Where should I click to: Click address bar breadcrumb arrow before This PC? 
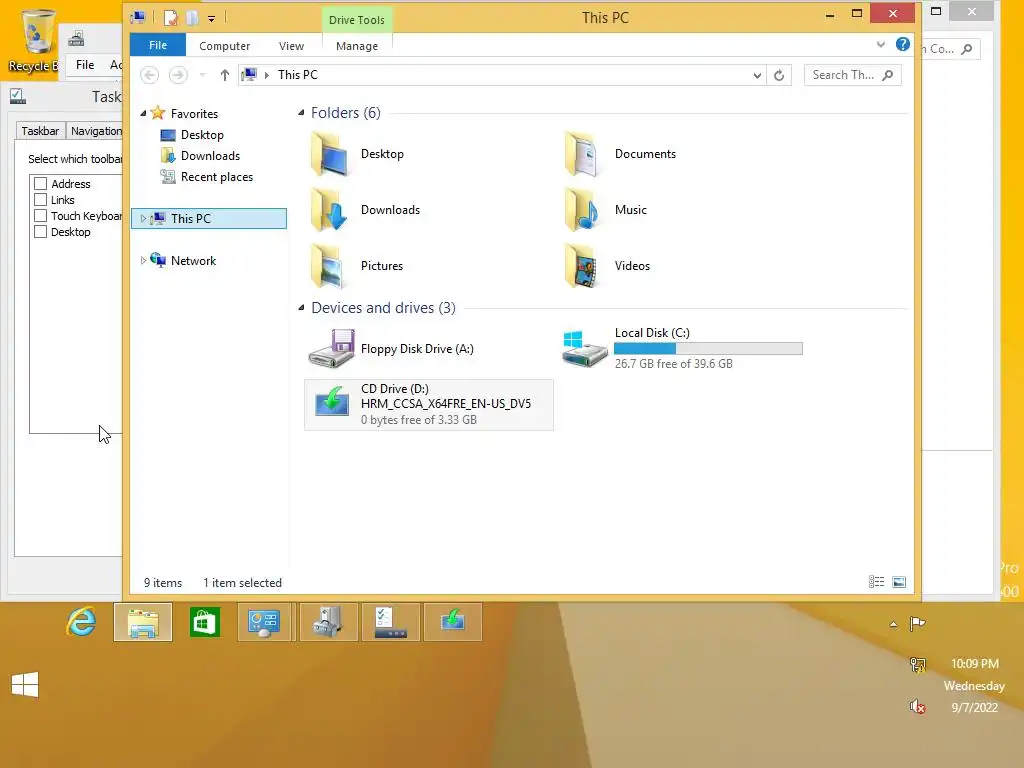(x=266, y=75)
